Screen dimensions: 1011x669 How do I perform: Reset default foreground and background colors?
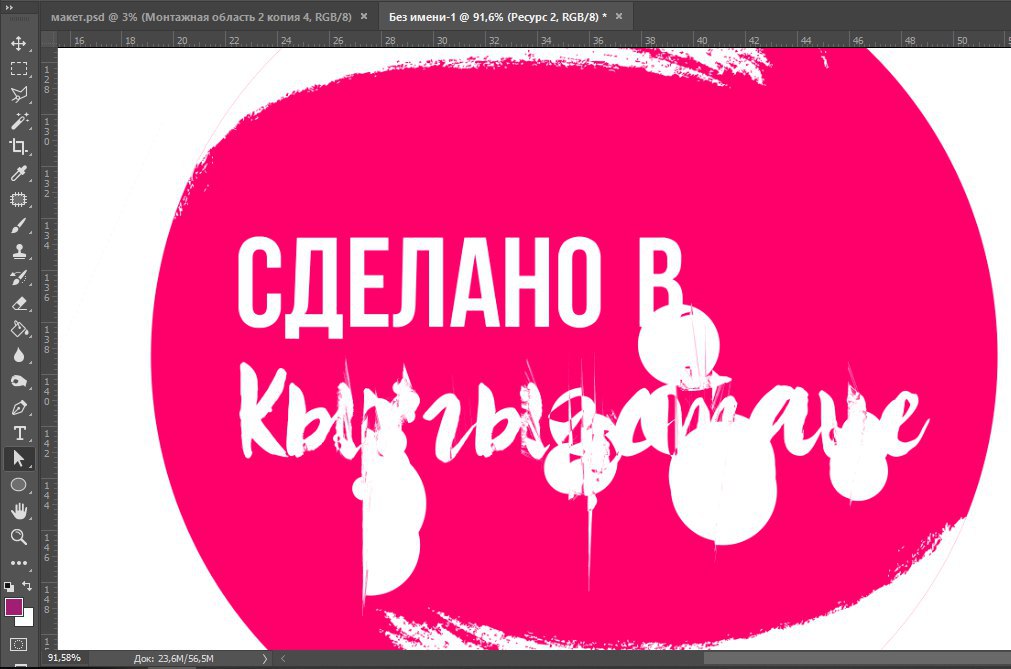click(8, 587)
